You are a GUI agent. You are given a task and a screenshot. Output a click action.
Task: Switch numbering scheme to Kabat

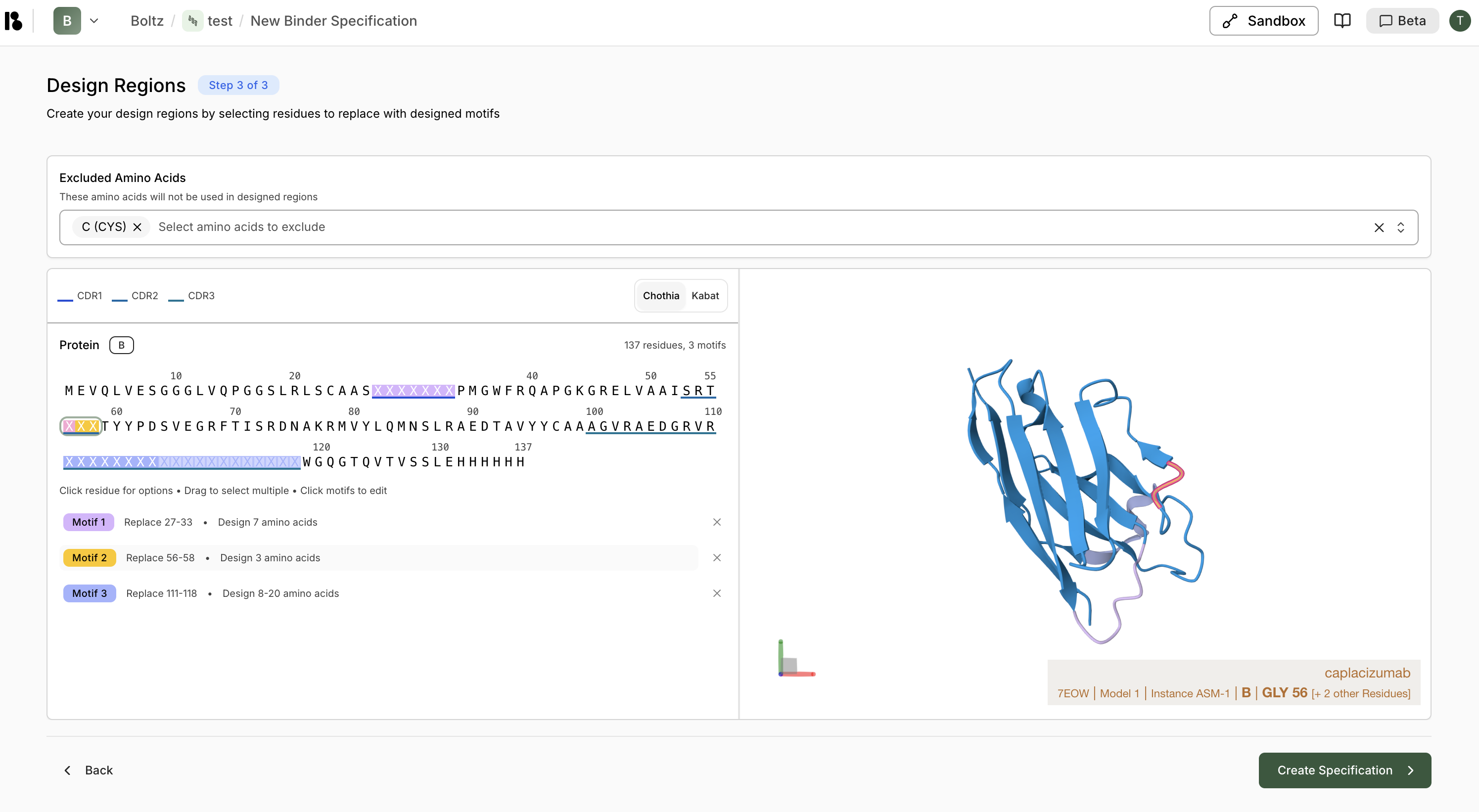click(706, 296)
